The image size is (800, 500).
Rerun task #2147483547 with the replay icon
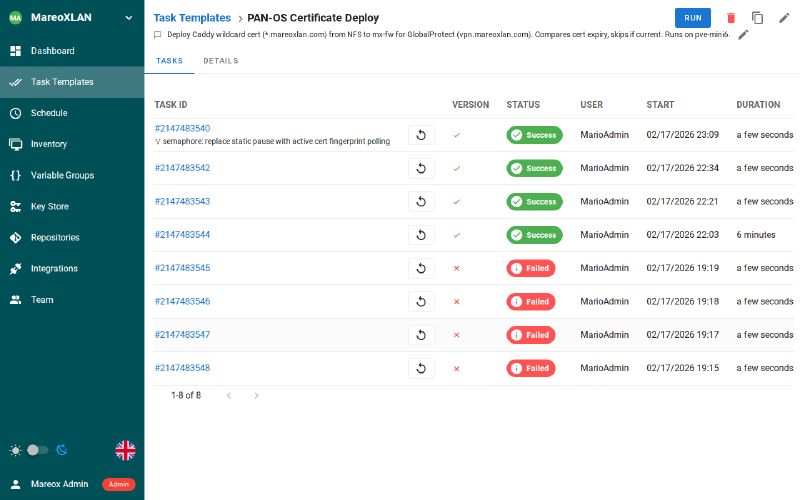point(421,335)
